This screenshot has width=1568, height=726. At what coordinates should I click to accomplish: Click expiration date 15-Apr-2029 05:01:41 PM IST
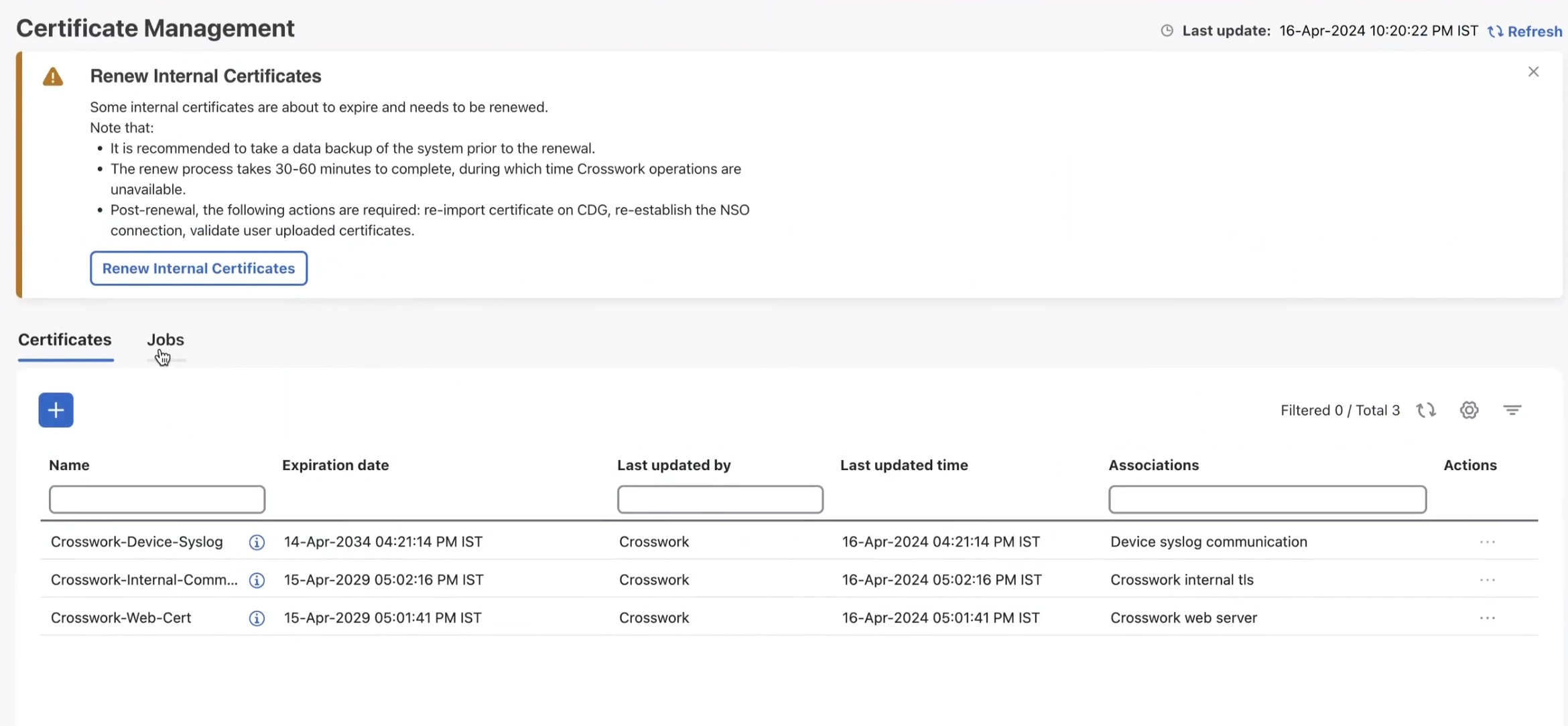(x=383, y=618)
